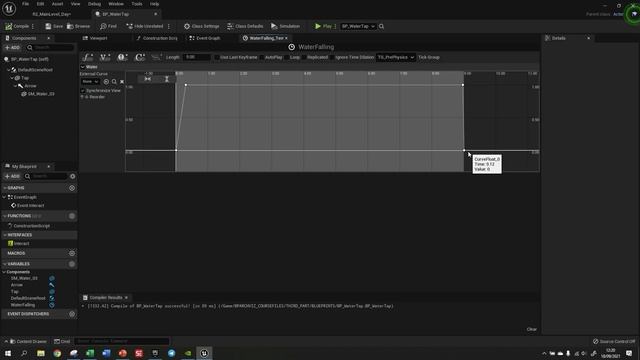The width and height of the screenshot is (640, 360).
Task: Toggle Ignore Time Dilation checkbox
Action: pos(332,57)
